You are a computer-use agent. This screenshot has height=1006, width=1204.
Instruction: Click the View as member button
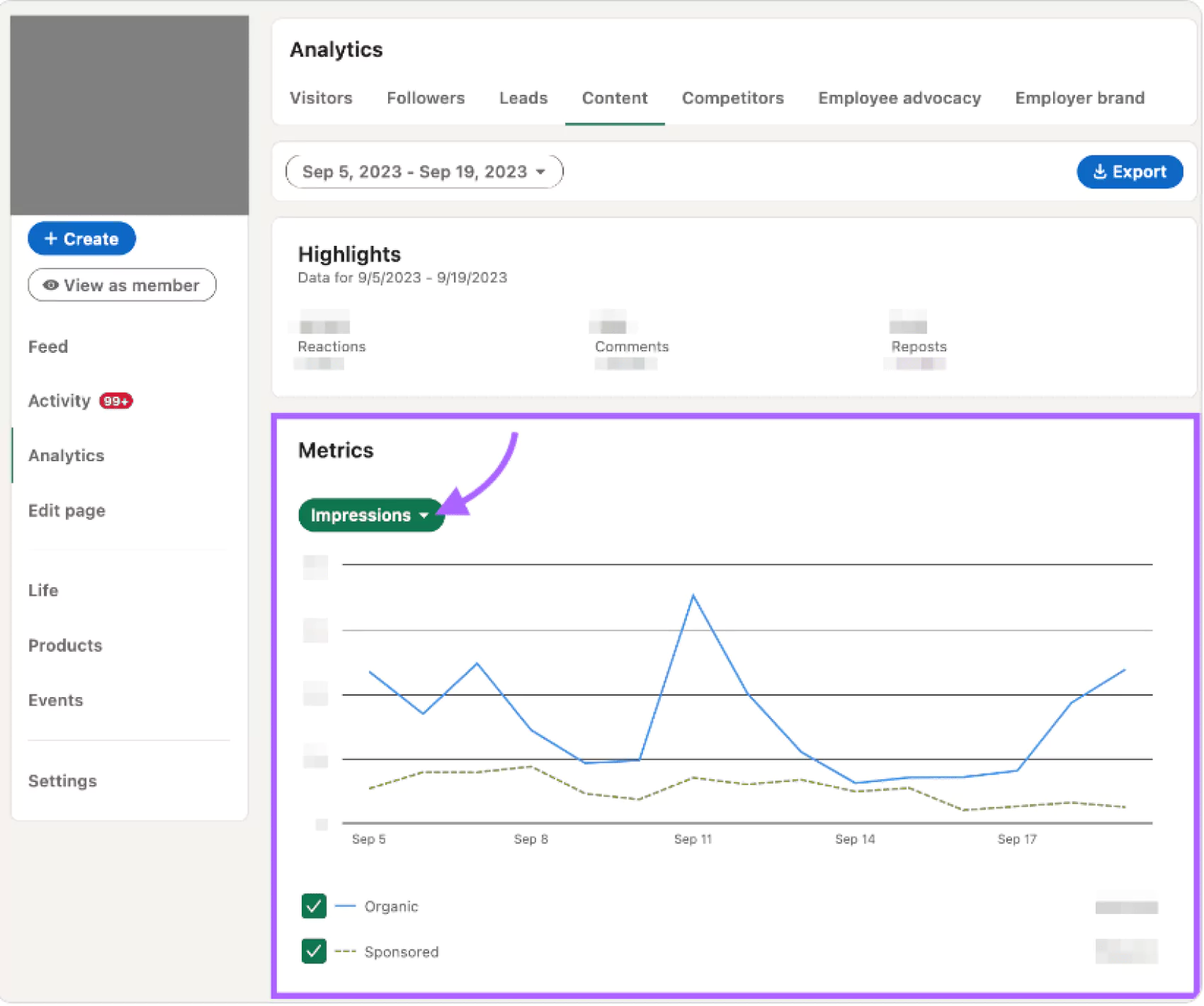121,285
